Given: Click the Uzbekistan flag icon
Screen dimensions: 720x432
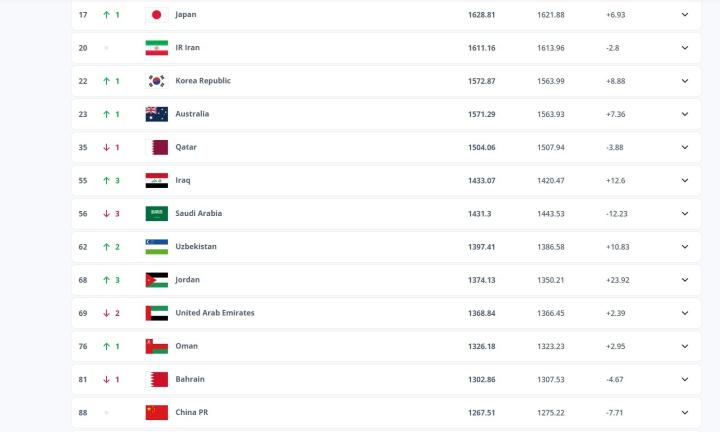Looking at the screenshot, I should click(x=156, y=246).
